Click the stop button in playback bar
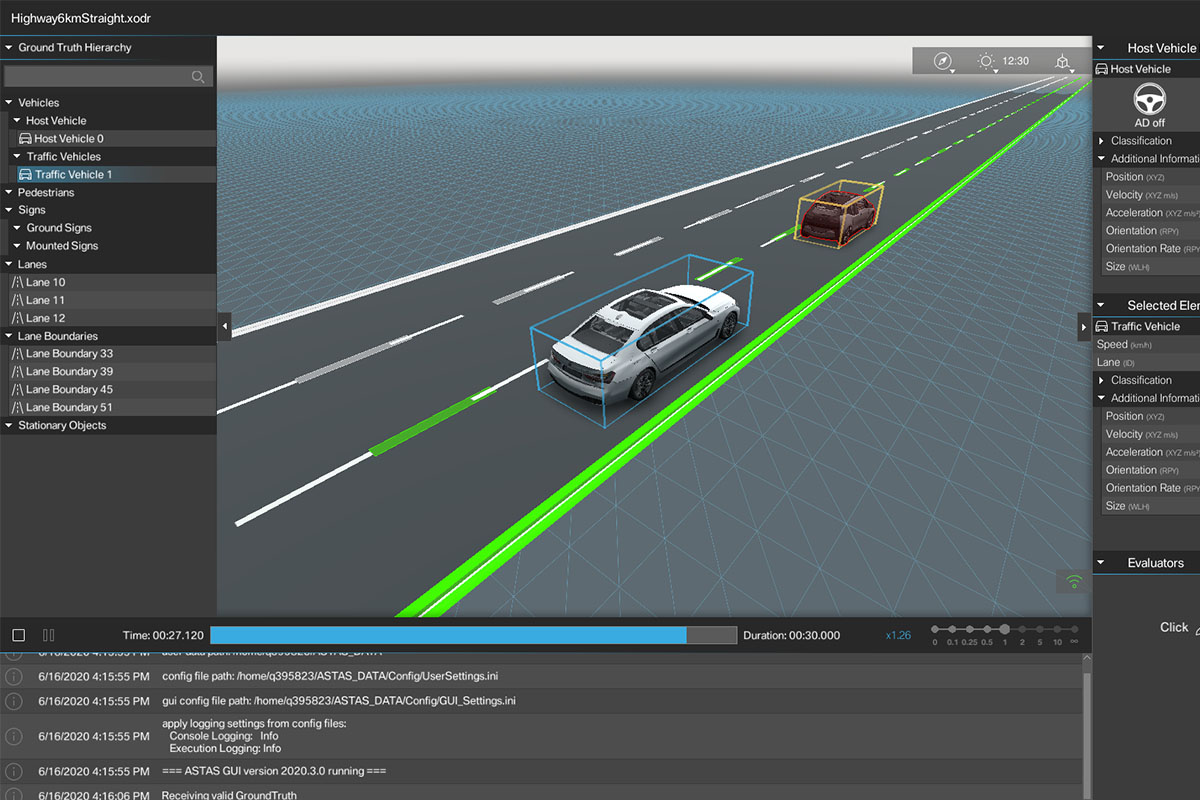This screenshot has width=1200, height=800. click(19, 635)
